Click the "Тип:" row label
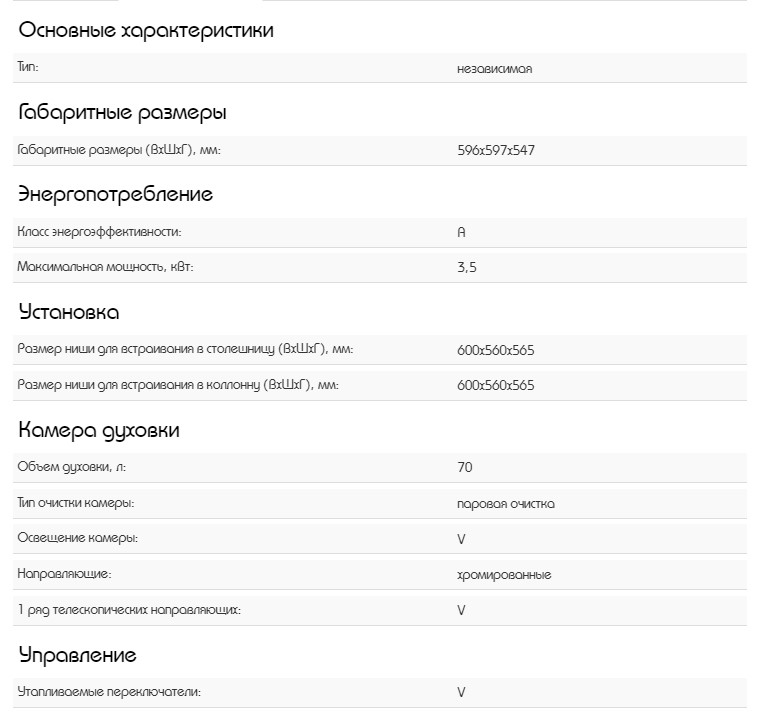The height and width of the screenshot is (722, 757). click(29, 67)
